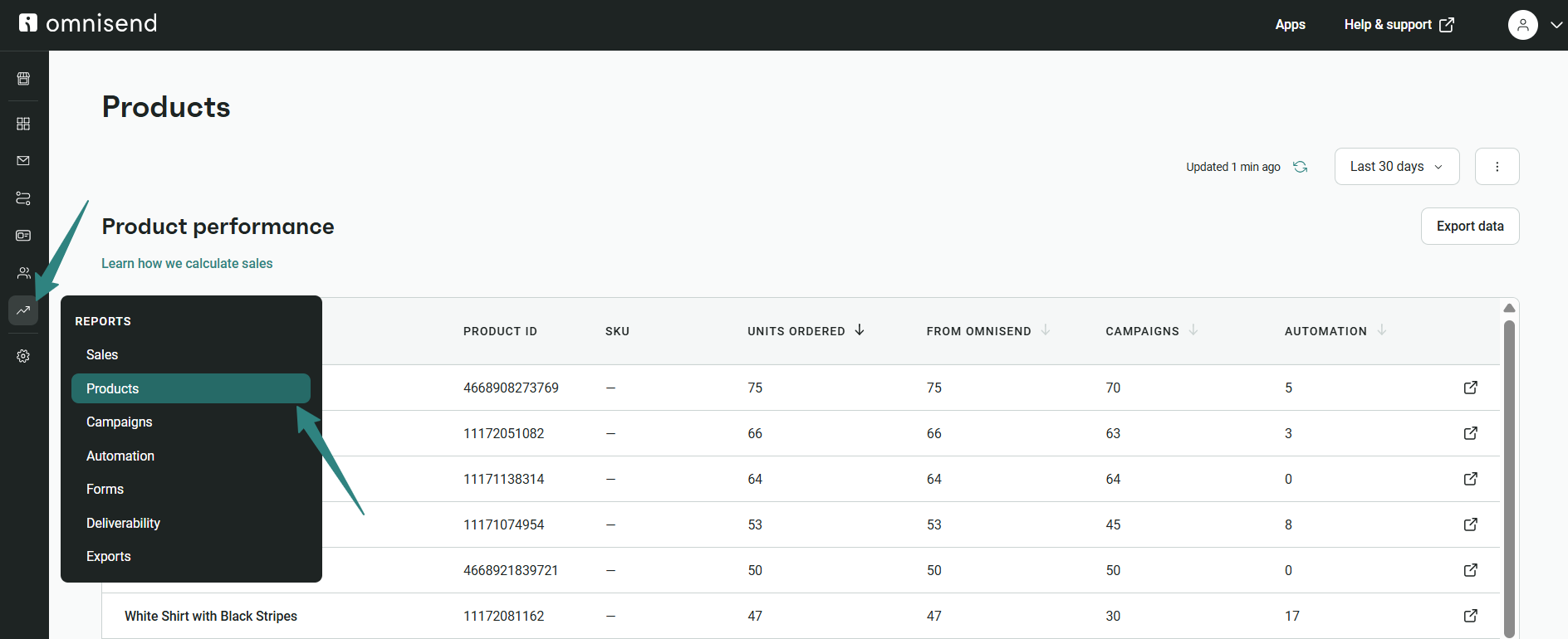Open the Learn how we calculate sales link
This screenshot has width=1568, height=639.
[187, 263]
